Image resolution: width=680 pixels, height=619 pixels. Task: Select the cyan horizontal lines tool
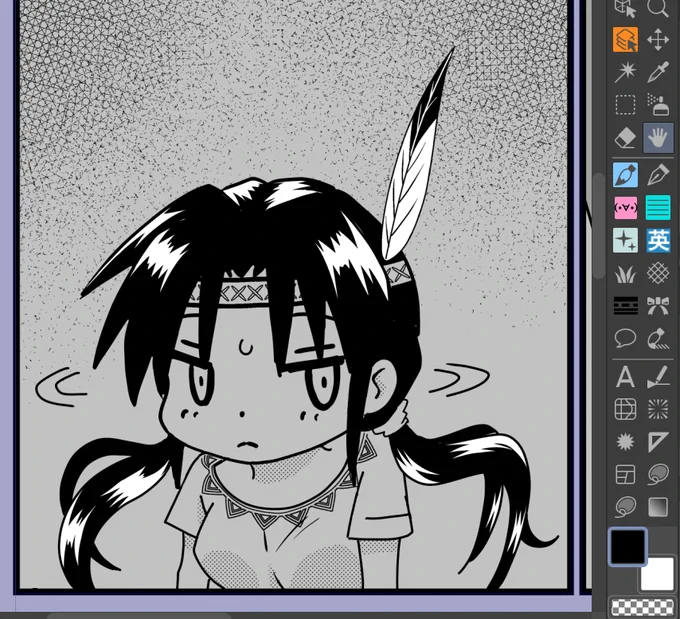coord(658,208)
